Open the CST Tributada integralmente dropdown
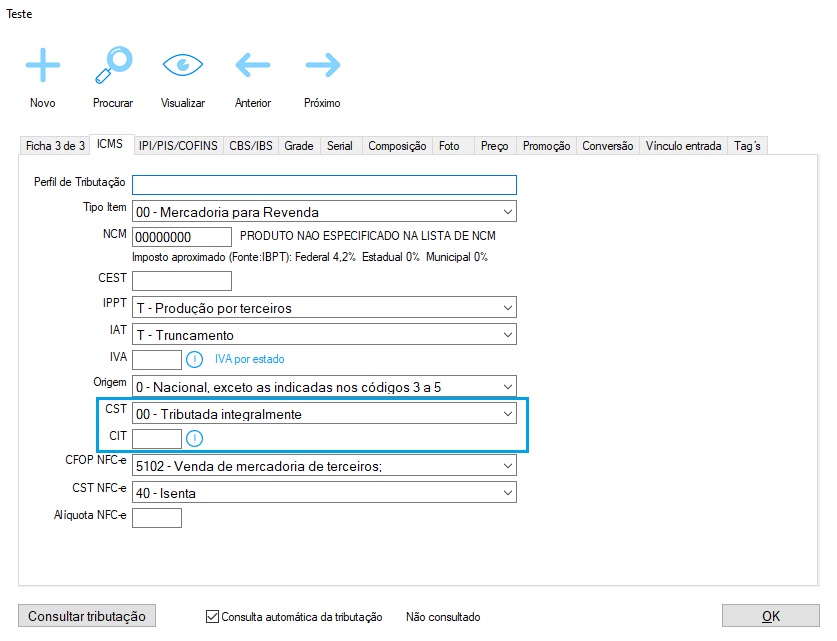 (x=508, y=414)
